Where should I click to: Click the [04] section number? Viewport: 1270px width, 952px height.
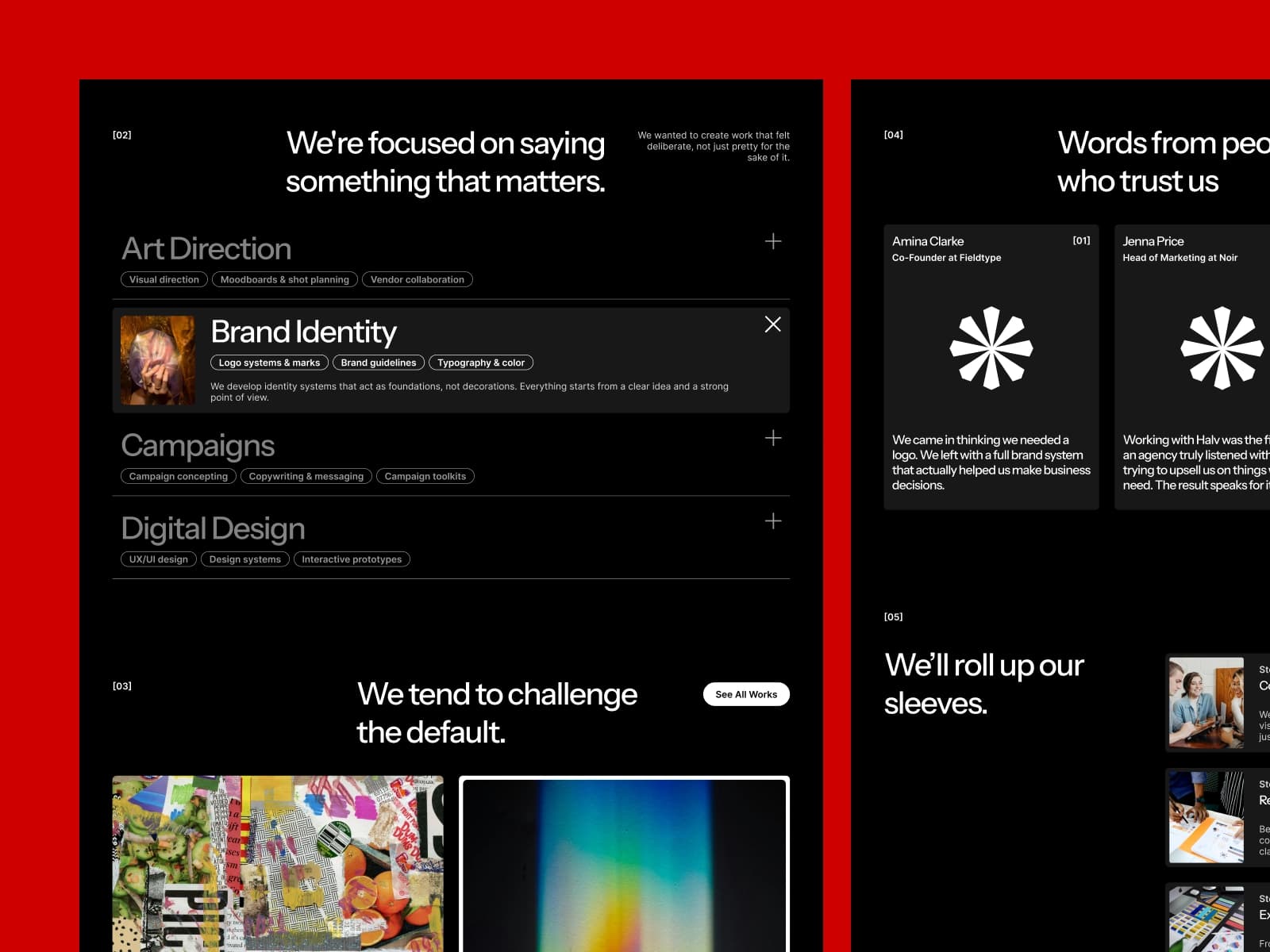coord(894,135)
